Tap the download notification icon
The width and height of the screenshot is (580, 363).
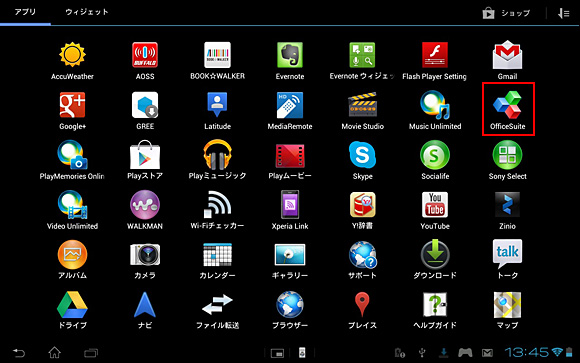point(444,353)
